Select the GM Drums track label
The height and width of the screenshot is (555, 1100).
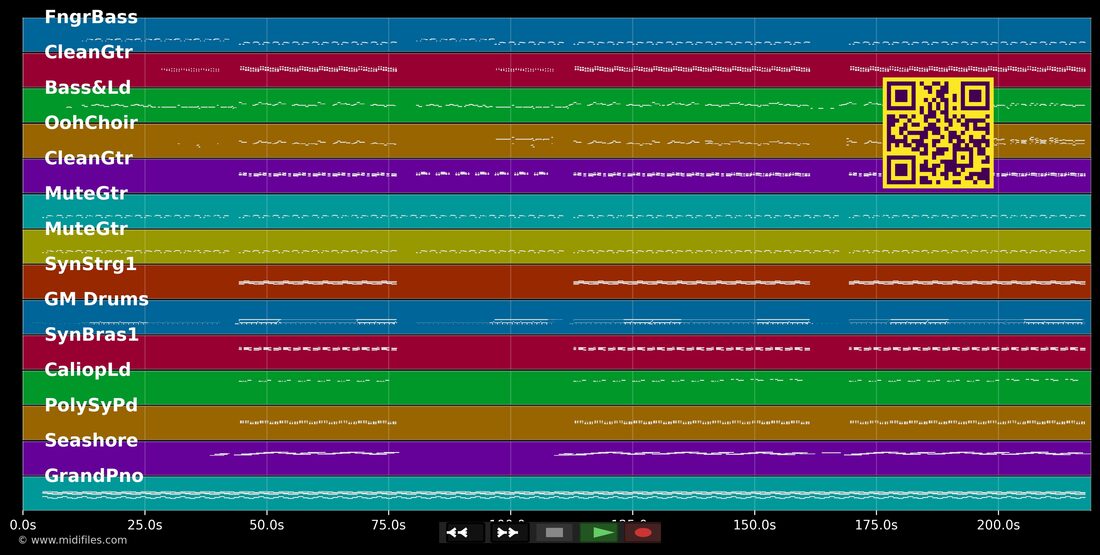pos(96,299)
